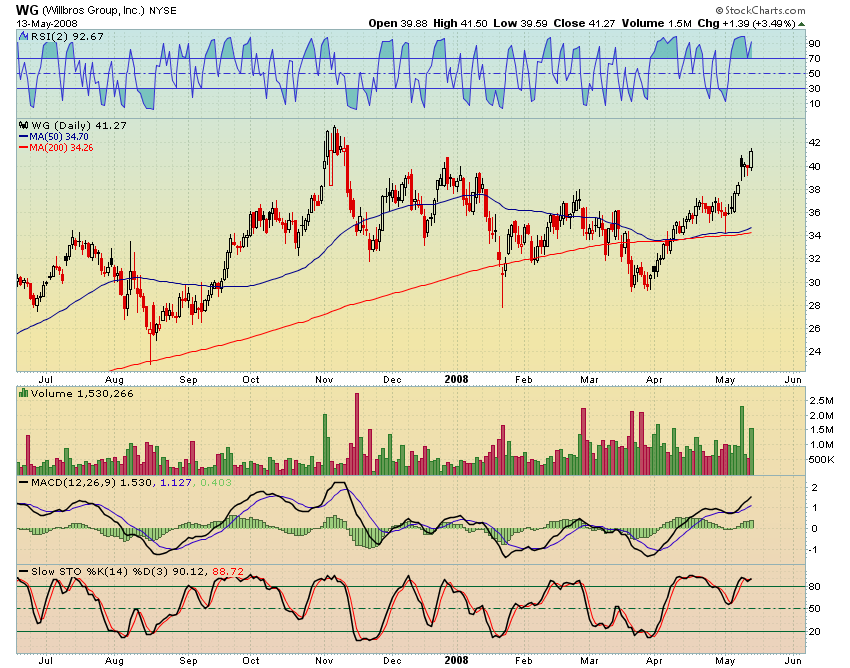Click the '80' Slow STO axis label

pyautogui.click(x=814, y=587)
